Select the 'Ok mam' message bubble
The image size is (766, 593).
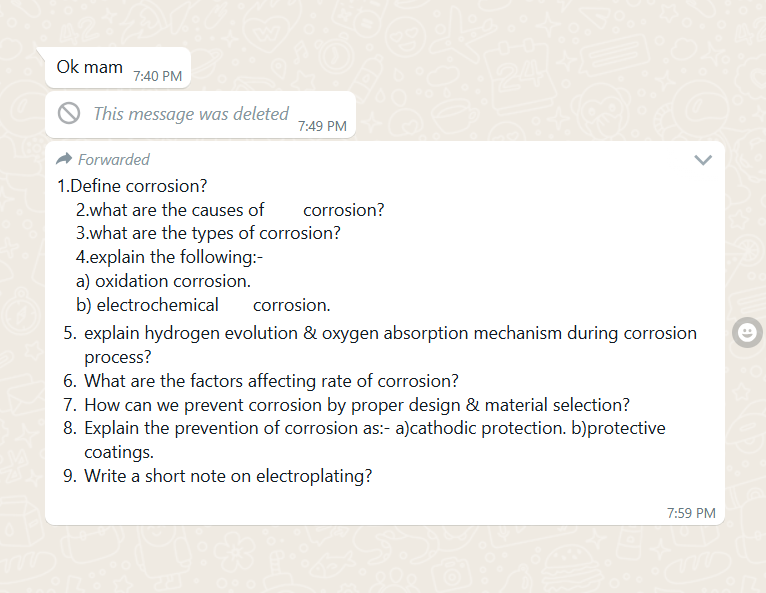(118, 68)
